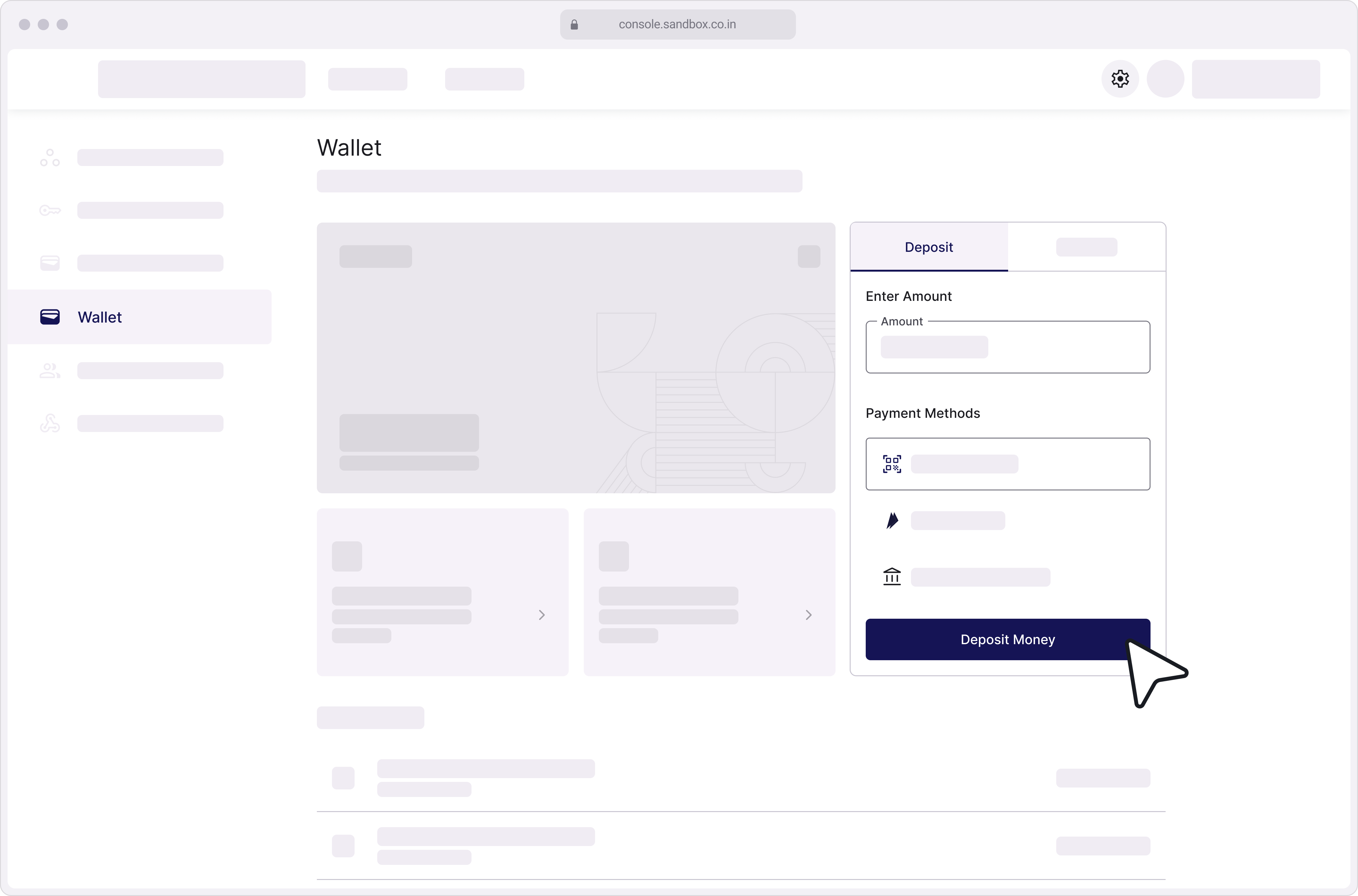This screenshot has width=1358, height=896.
Task: Choose the Razorpay-style payment method icon
Action: point(892,521)
